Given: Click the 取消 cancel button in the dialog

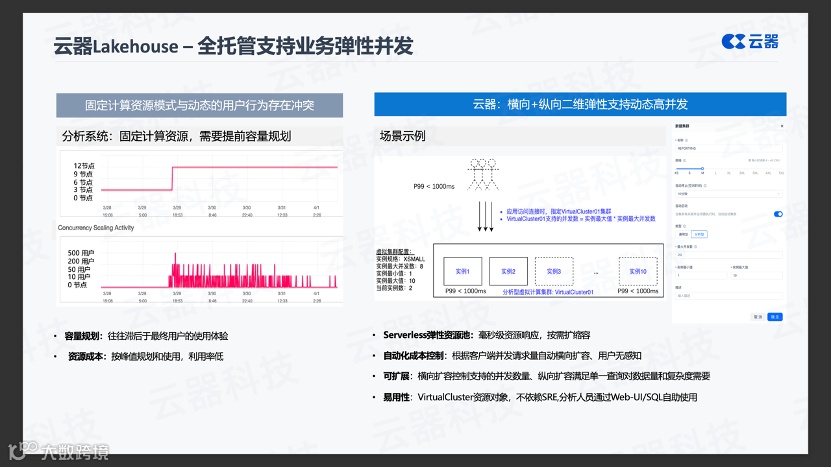Looking at the screenshot, I should pyautogui.click(x=758, y=317).
